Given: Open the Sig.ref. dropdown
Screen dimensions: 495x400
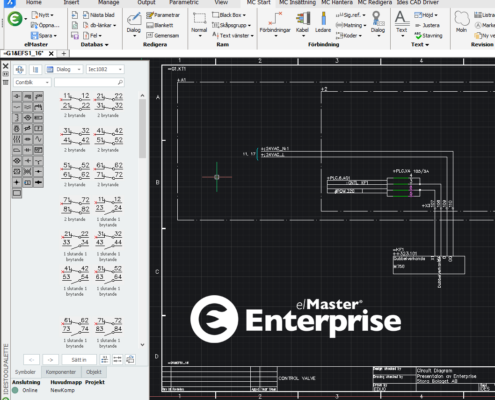Looking at the screenshot, I should pyautogui.click(x=350, y=15).
